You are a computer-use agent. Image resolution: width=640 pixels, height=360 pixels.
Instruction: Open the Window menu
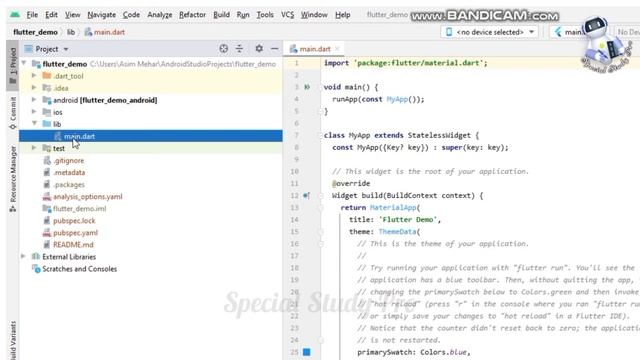tap(314, 15)
